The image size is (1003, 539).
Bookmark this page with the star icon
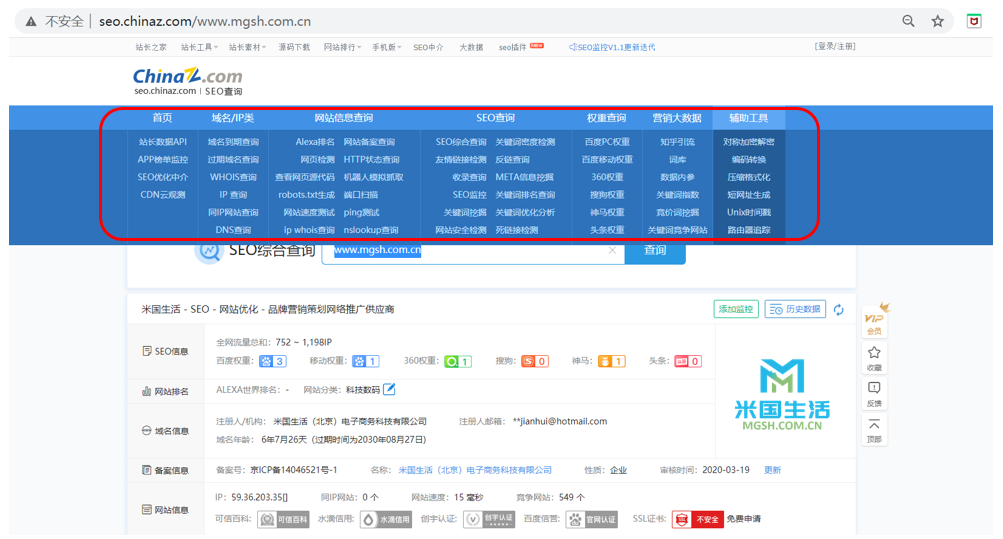pyautogui.click(x=937, y=21)
